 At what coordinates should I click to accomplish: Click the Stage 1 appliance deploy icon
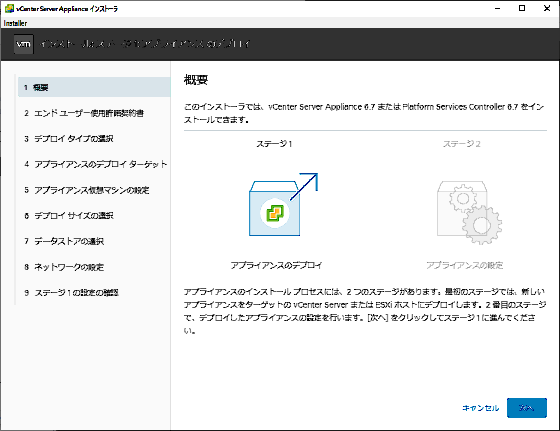(x=283, y=205)
